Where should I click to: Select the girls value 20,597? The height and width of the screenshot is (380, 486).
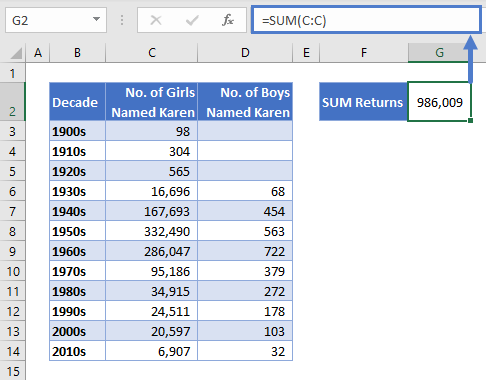[x=152, y=331]
